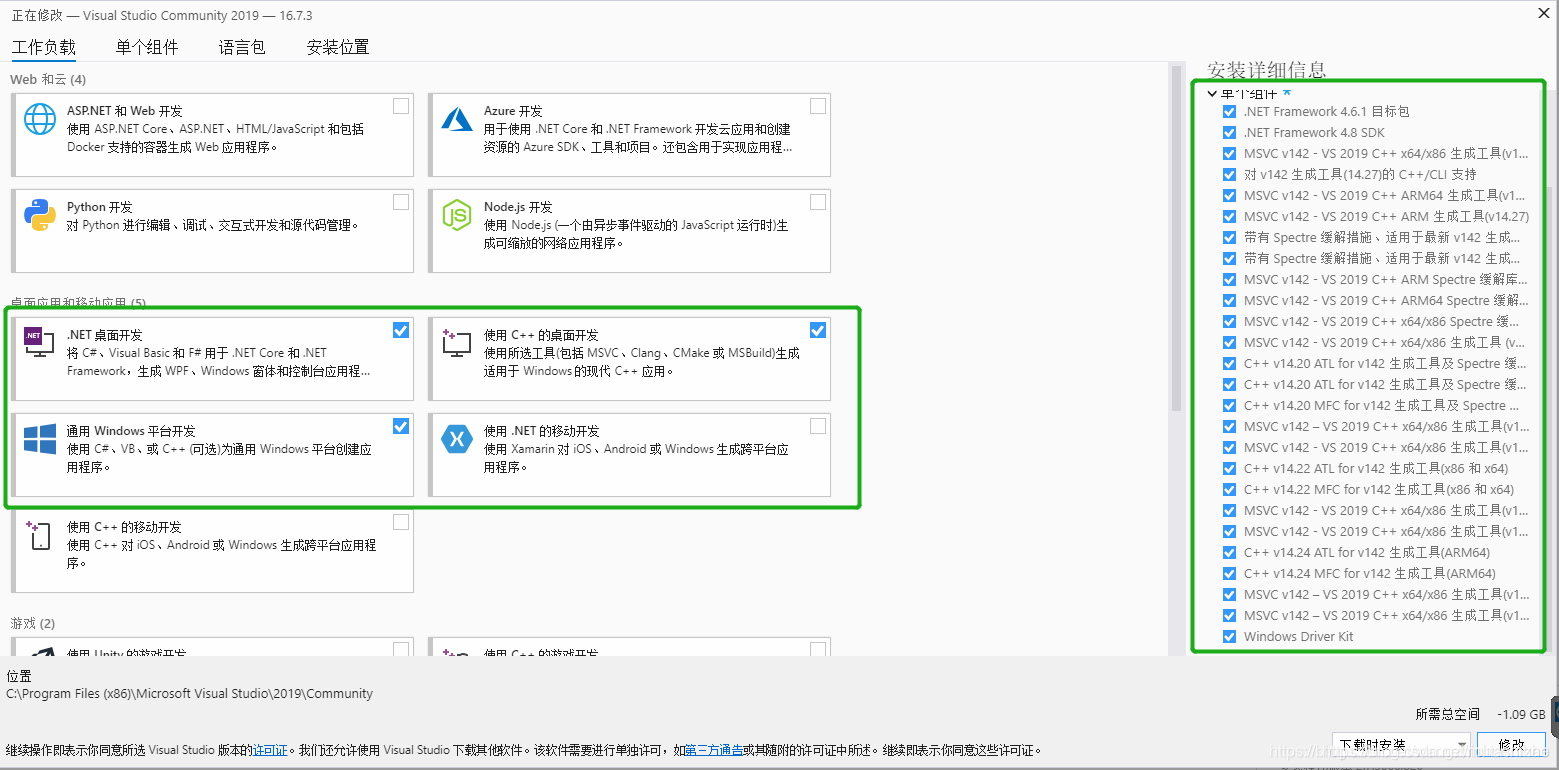Click the Node.js workload icon

[457, 214]
